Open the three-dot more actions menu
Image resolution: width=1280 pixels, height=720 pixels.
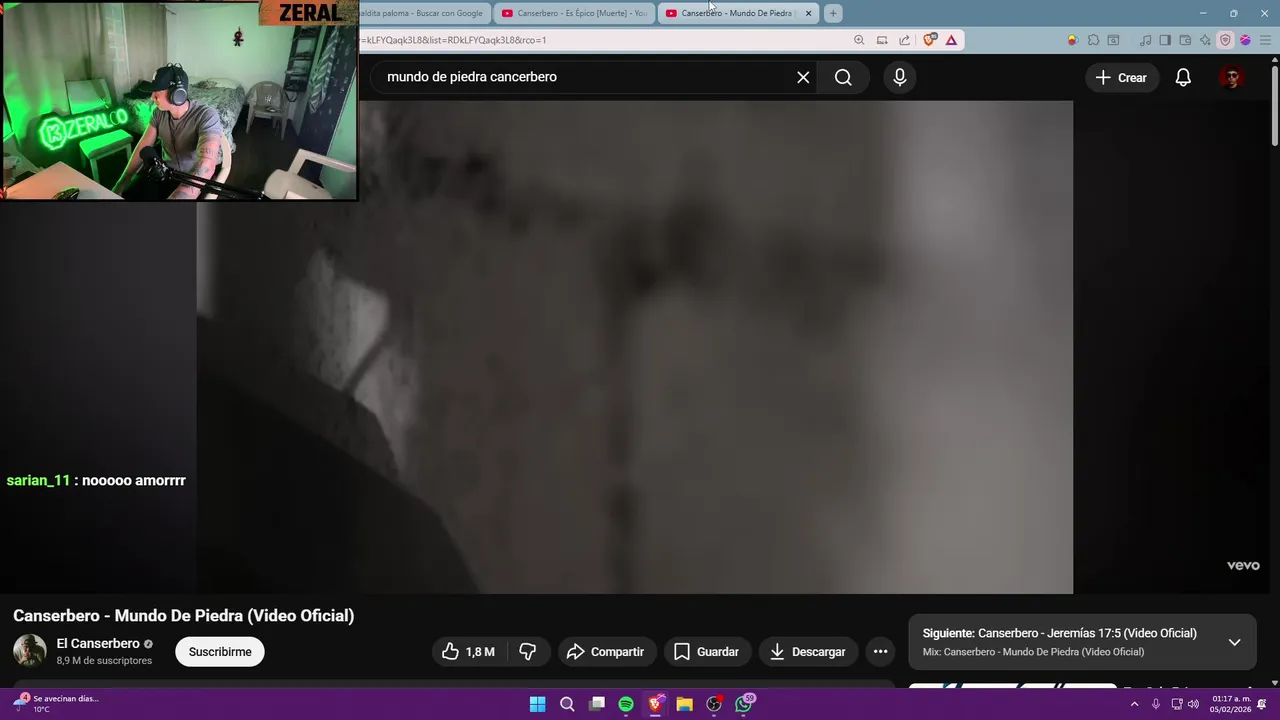(x=880, y=652)
